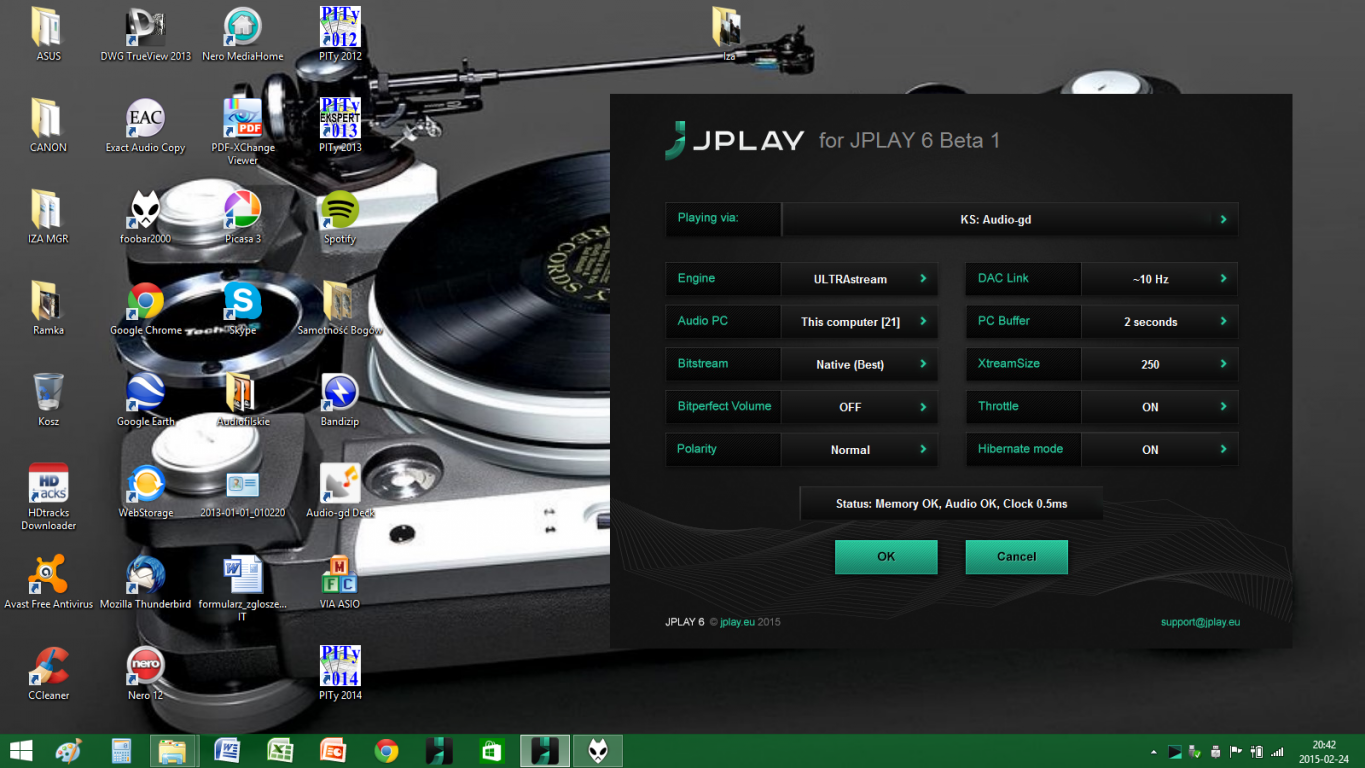1365x768 pixels.
Task: Select the Google Chrome desktop shortcut
Action: [x=146, y=308]
